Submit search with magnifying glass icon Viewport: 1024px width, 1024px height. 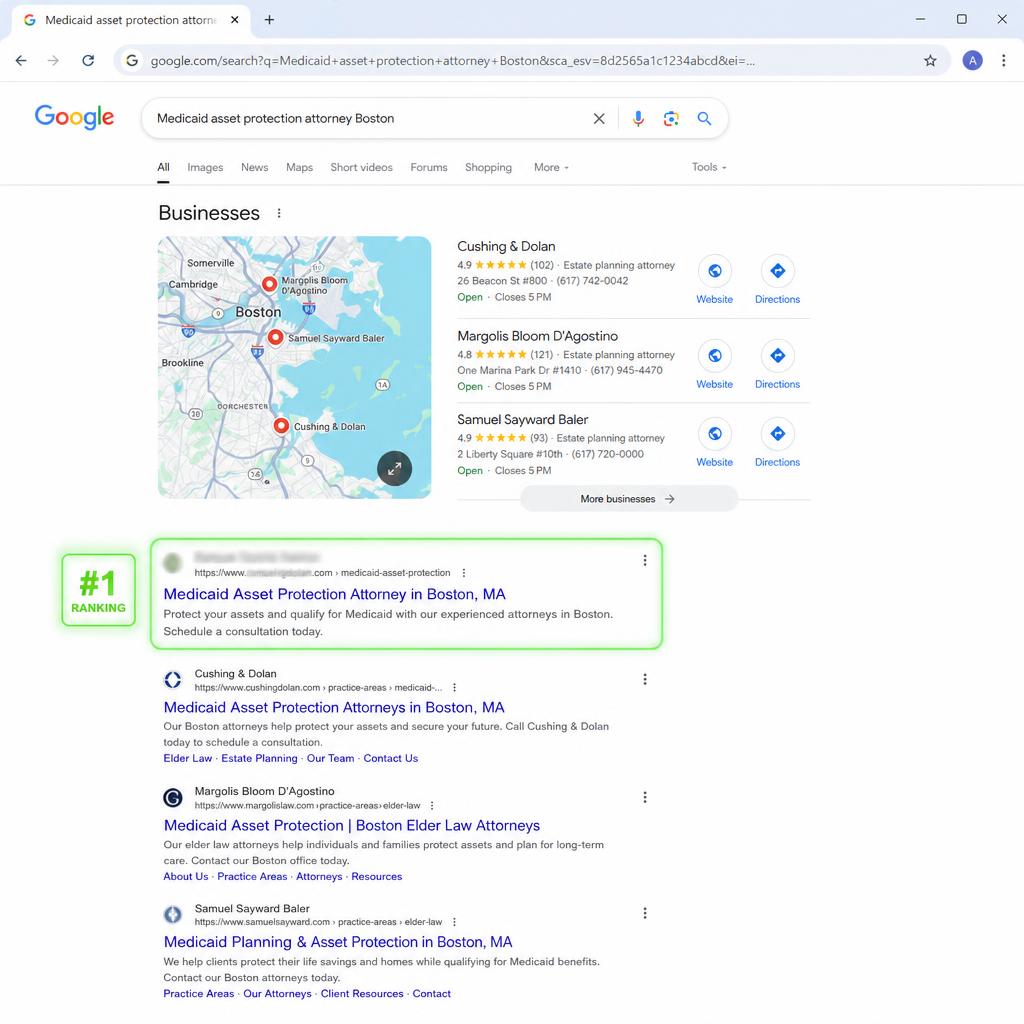pos(704,118)
